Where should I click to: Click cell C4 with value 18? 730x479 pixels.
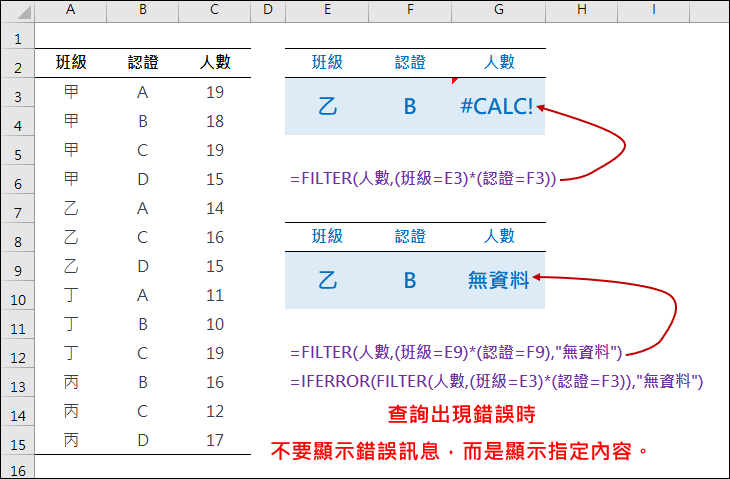pyautogui.click(x=215, y=121)
